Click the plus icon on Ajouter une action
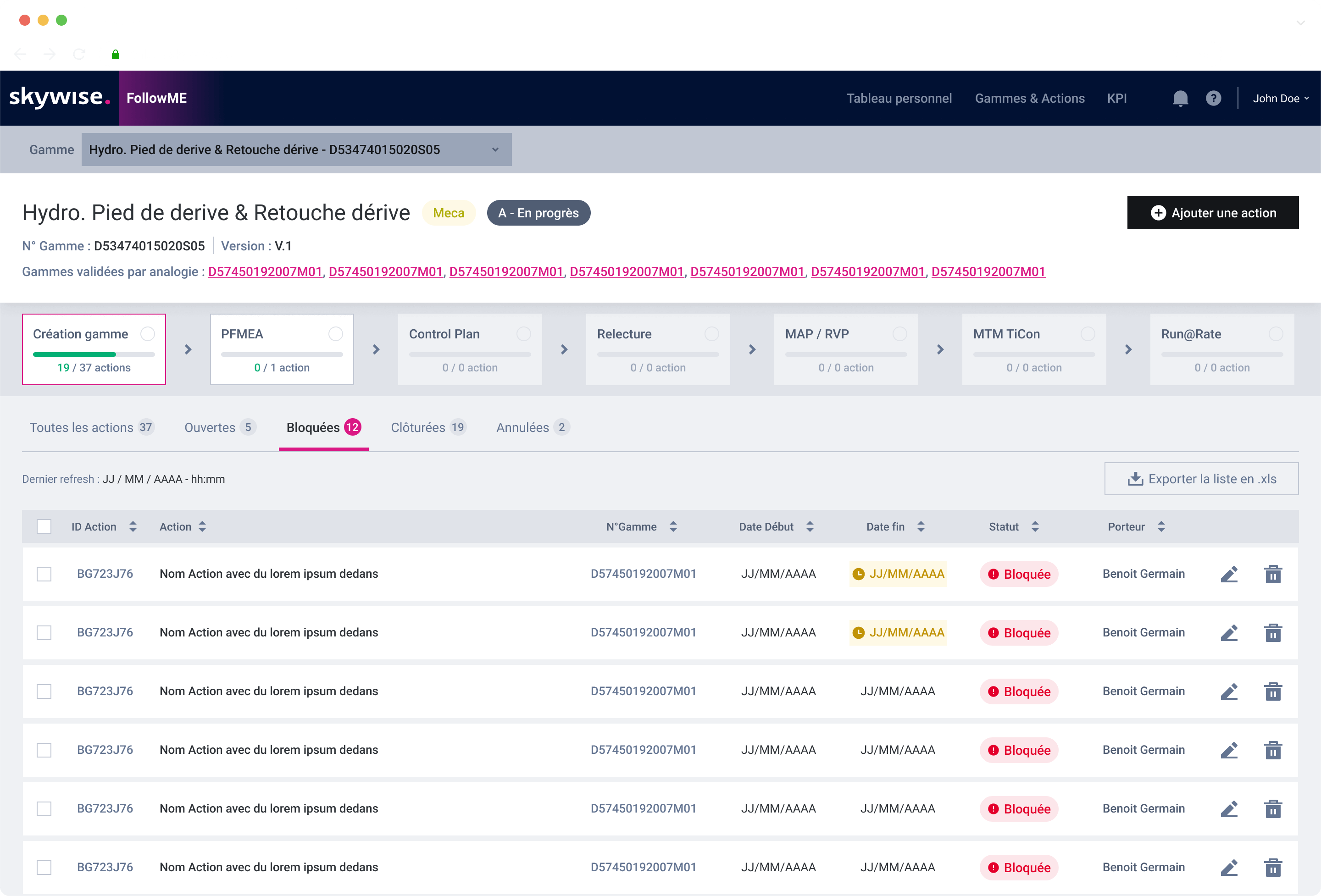Screen dimensions: 1321x896 1159,212
